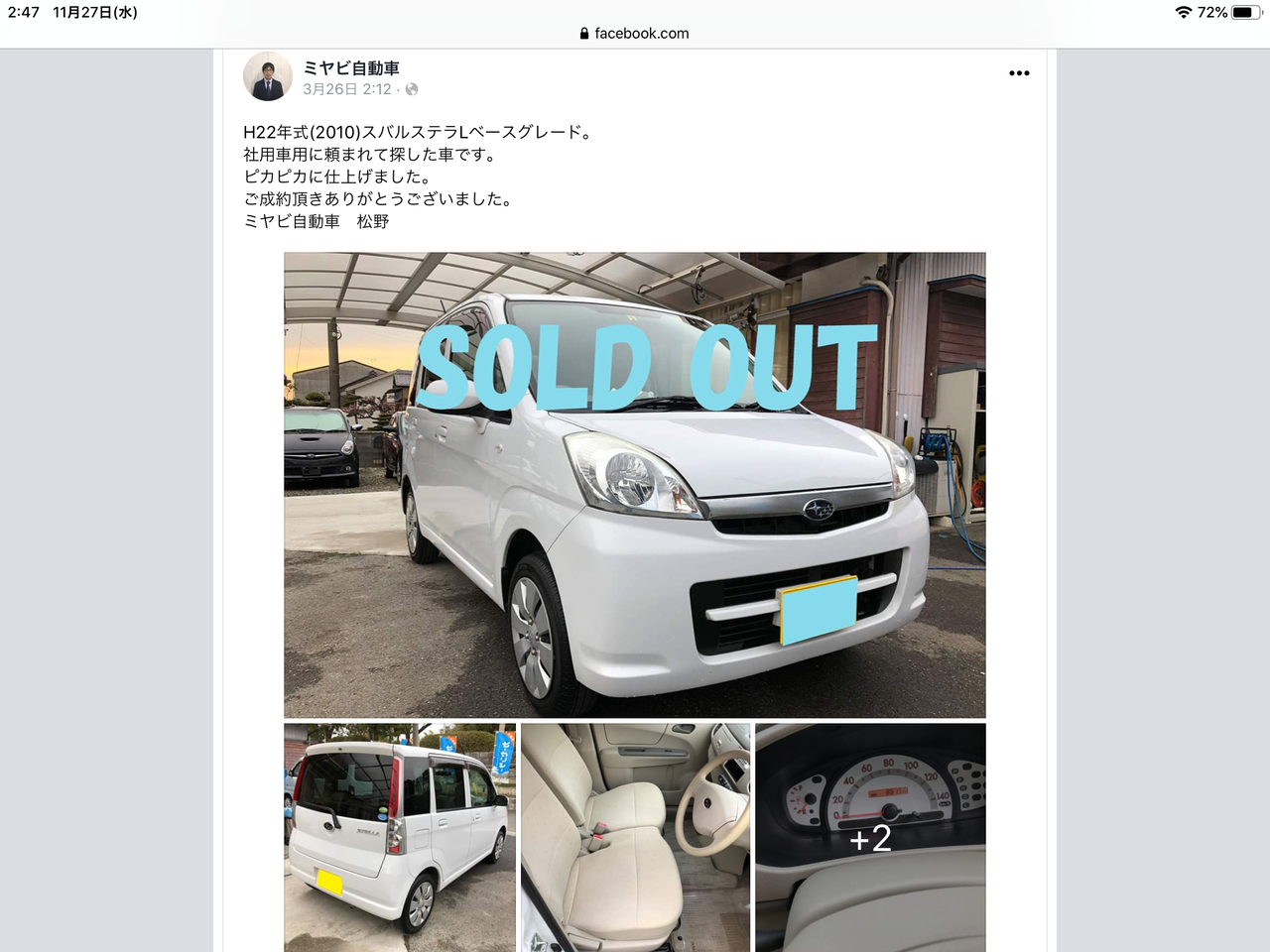Click the Subaru emblem on the car photo
The width and height of the screenshot is (1270, 952).
tap(819, 509)
